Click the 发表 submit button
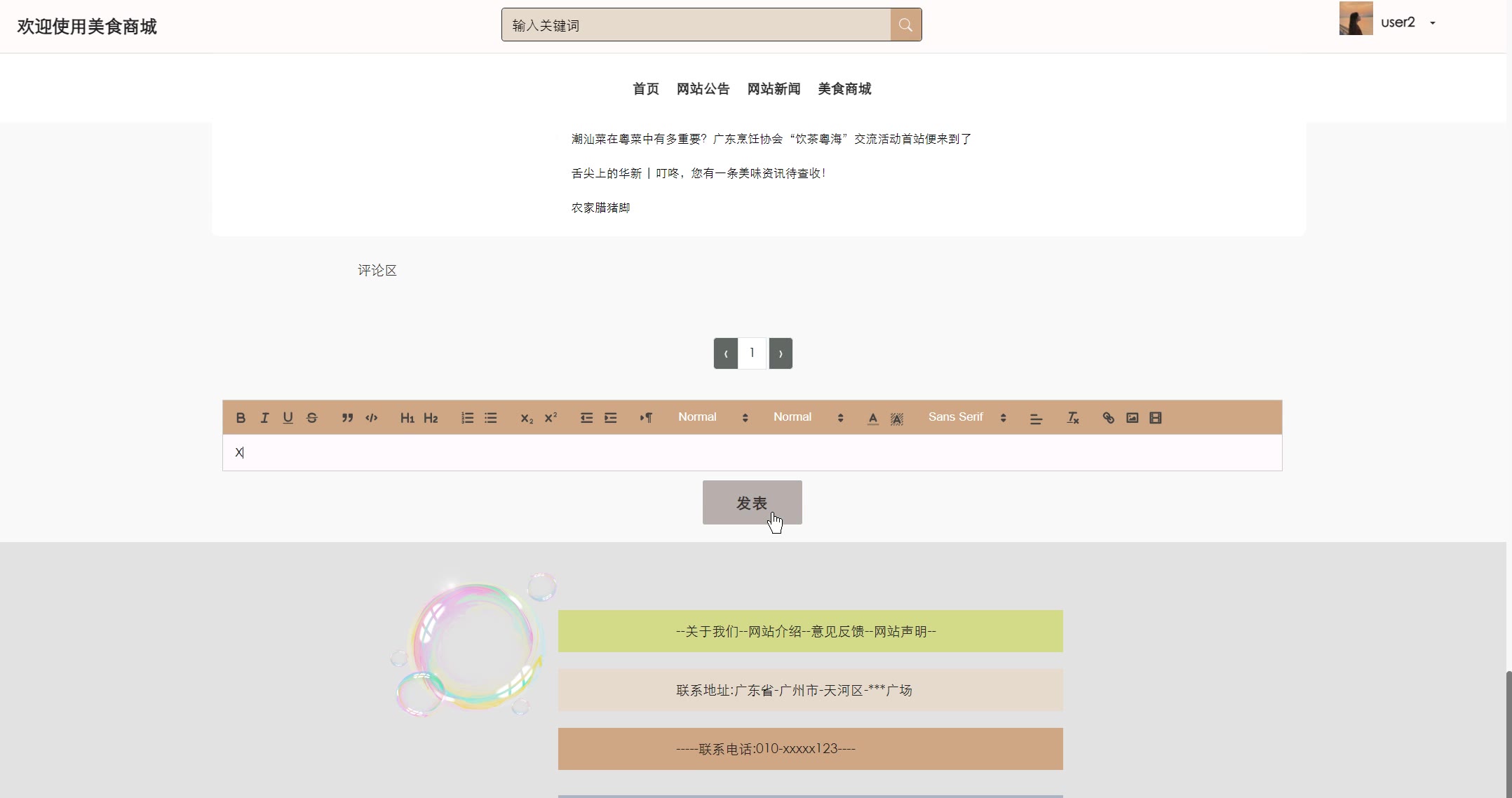The height and width of the screenshot is (798, 1512). (x=752, y=503)
